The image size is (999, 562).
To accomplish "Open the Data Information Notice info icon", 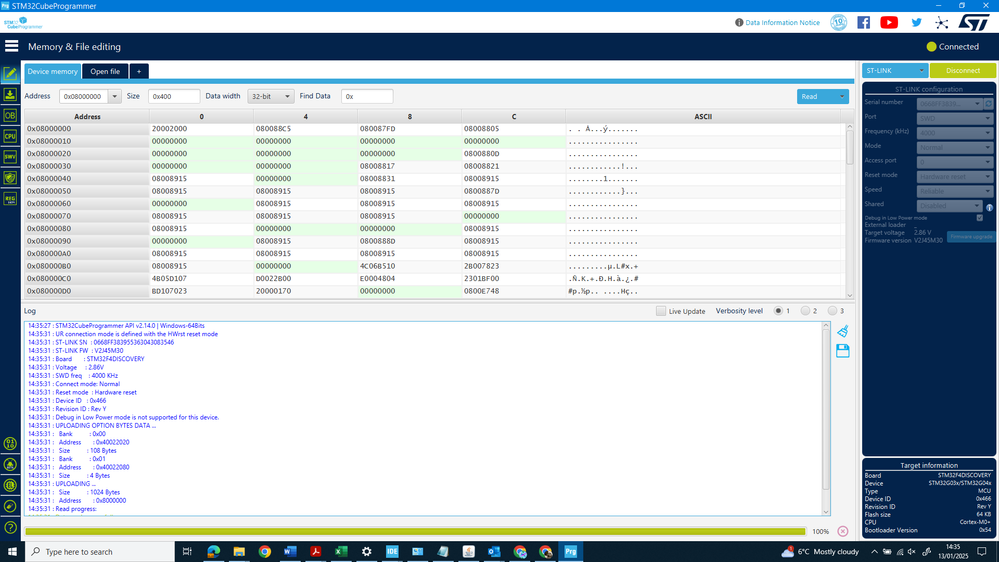I will 739,22.
